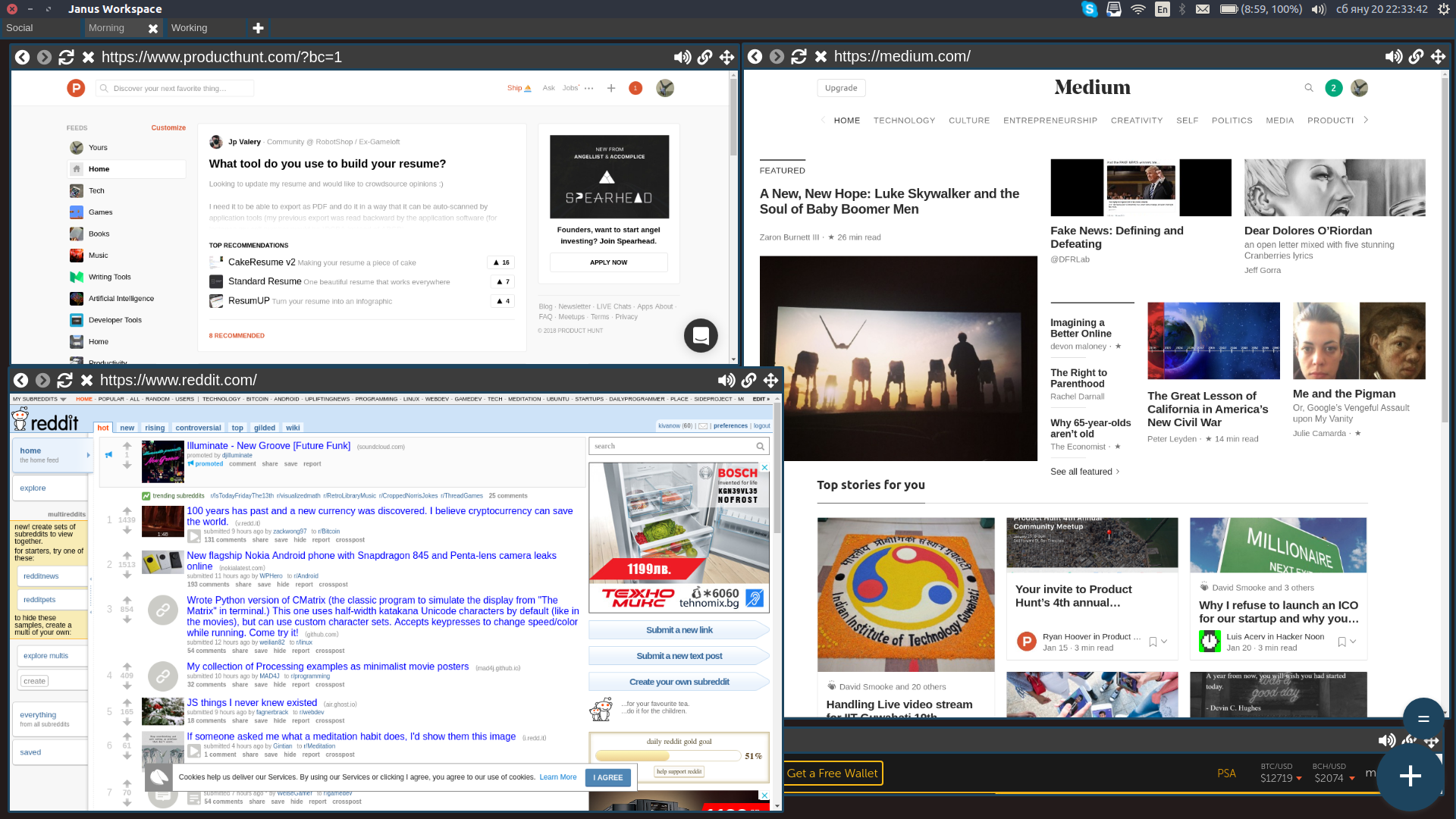Mute audio on the Reddit frame
This screenshot has height=819, width=1456.
pos(726,381)
